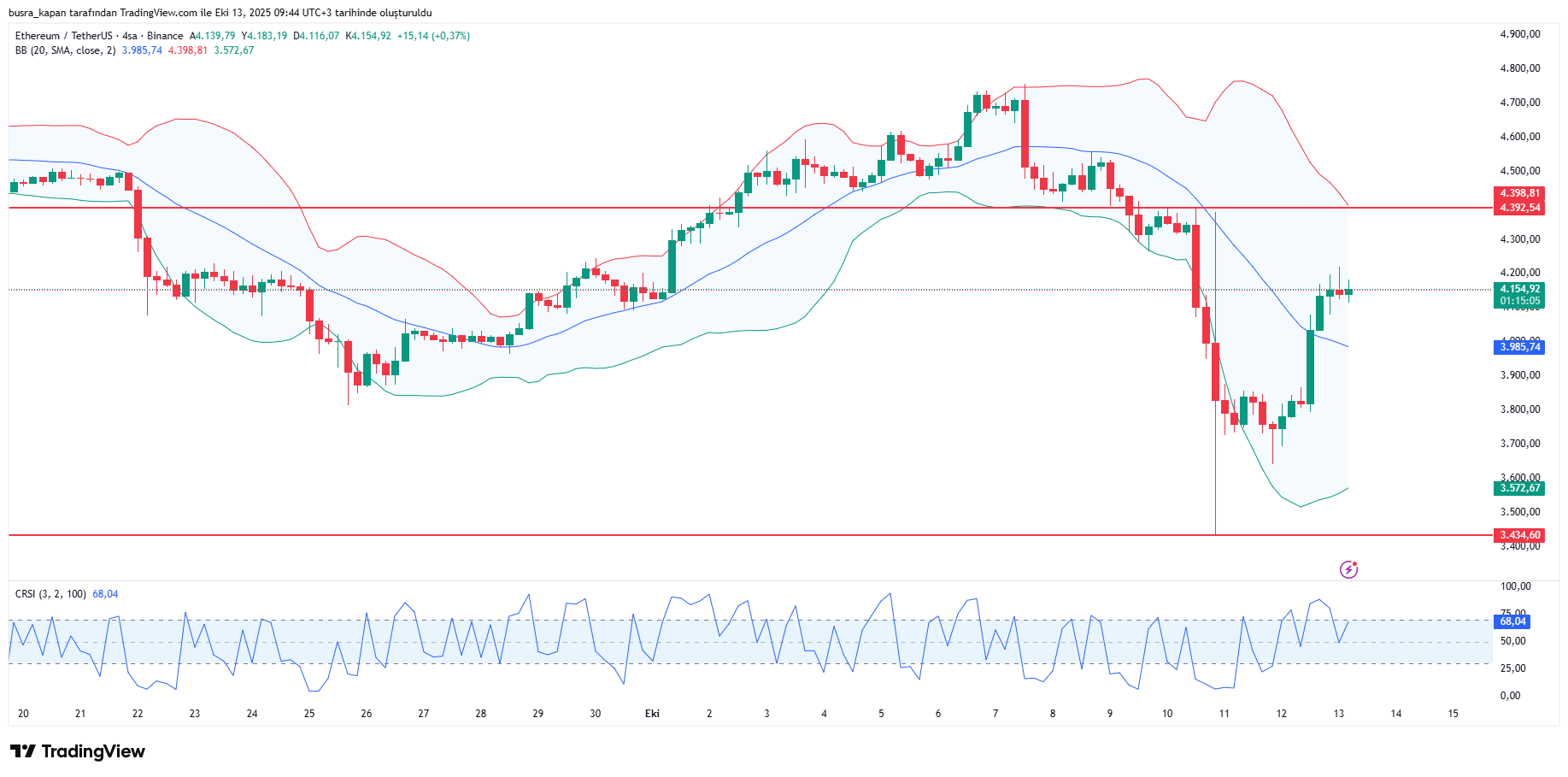
Task: Click the blue 68,04 CRSI value label
Action: pyautogui.click(x=1512, y=621)
